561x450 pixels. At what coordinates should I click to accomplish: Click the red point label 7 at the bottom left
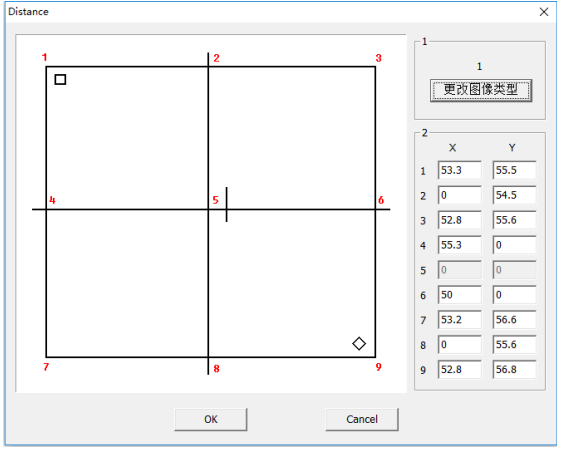46,367
